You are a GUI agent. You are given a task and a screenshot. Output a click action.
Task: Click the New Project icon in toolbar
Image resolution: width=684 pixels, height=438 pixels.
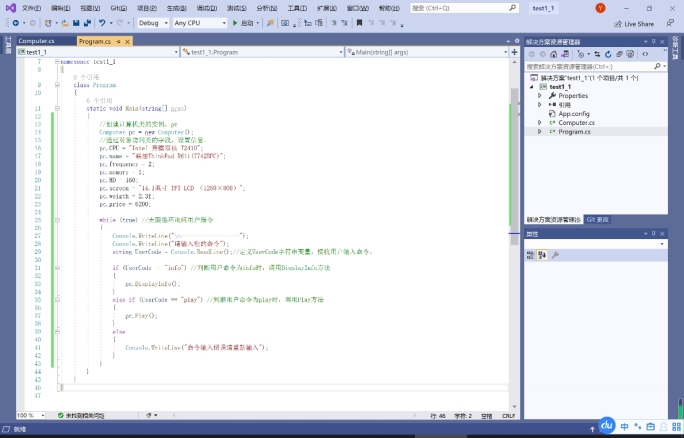pyautogui.click(x=48, y=23)
